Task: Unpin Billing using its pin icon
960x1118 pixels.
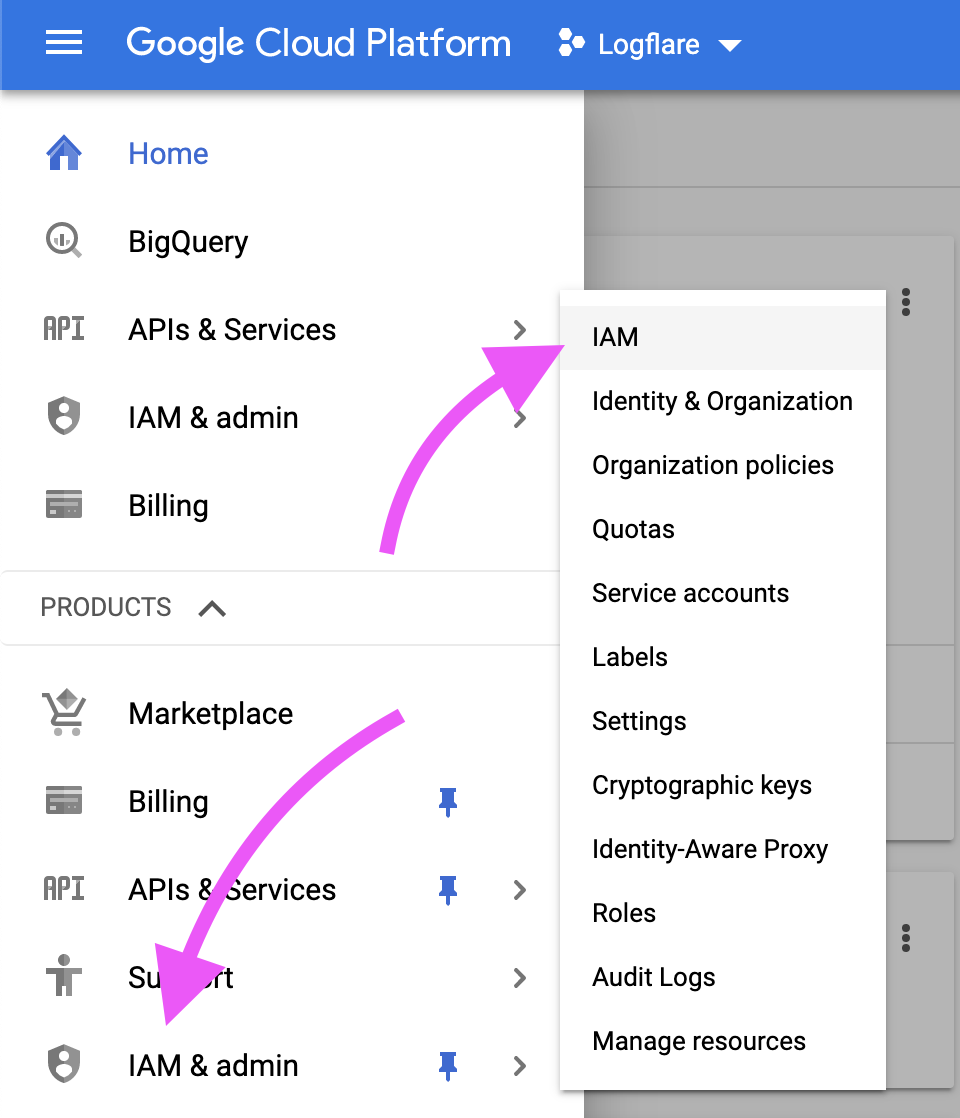Action: (x=448, y=802)
